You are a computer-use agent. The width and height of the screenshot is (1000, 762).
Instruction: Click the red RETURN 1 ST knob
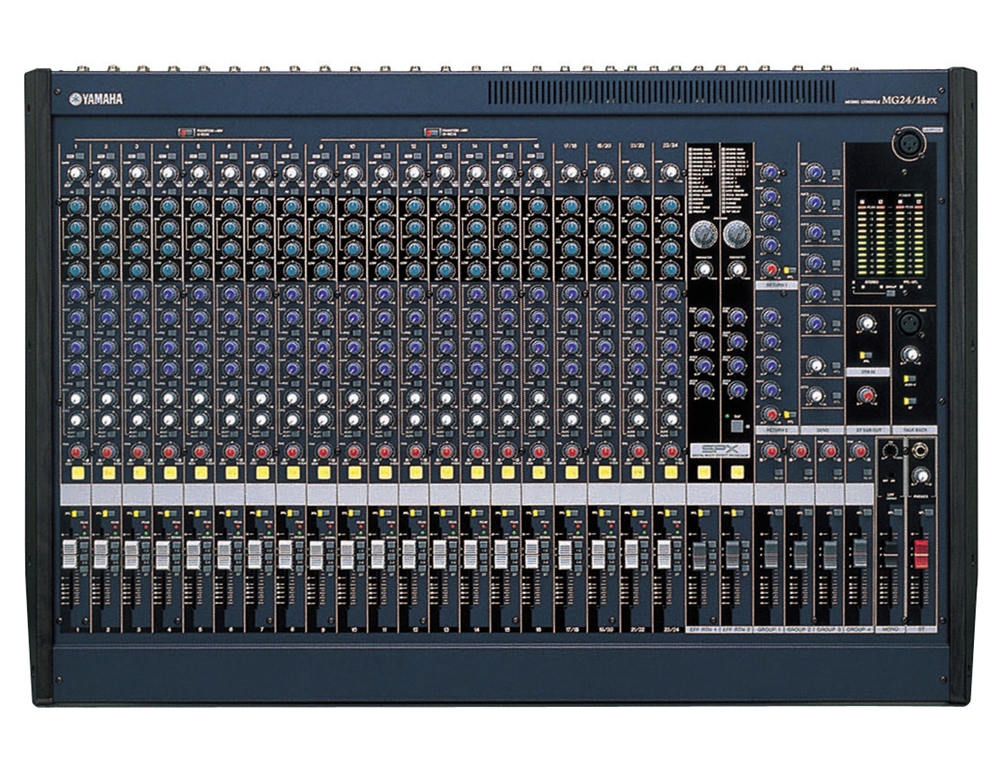tap(770, 269)
